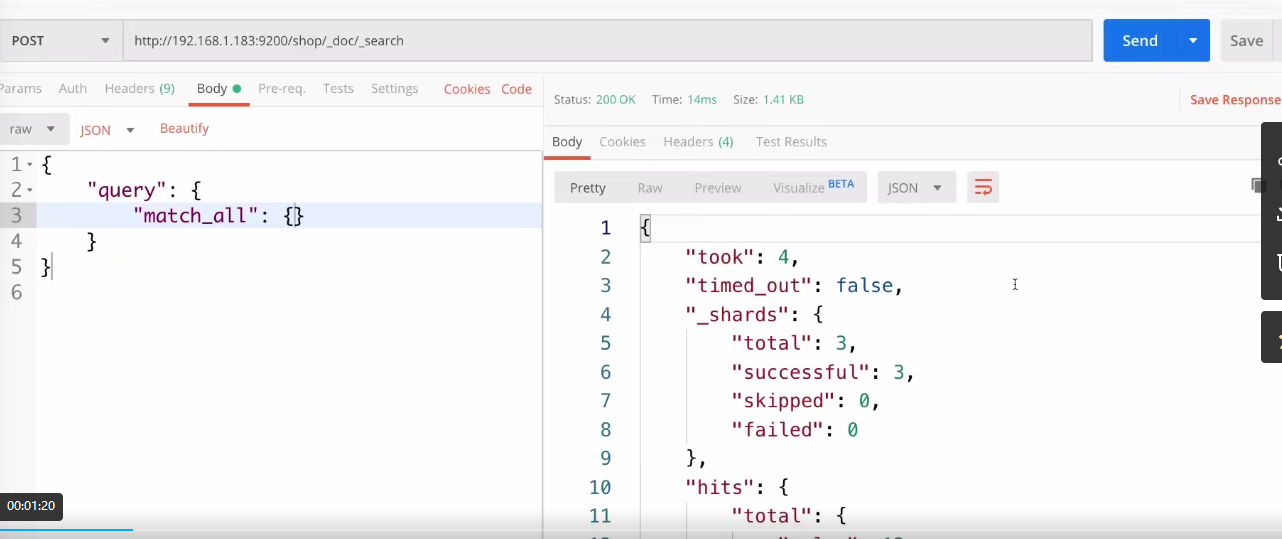Select the request Body tab
1282x539 pixels.
pos(218,89)
